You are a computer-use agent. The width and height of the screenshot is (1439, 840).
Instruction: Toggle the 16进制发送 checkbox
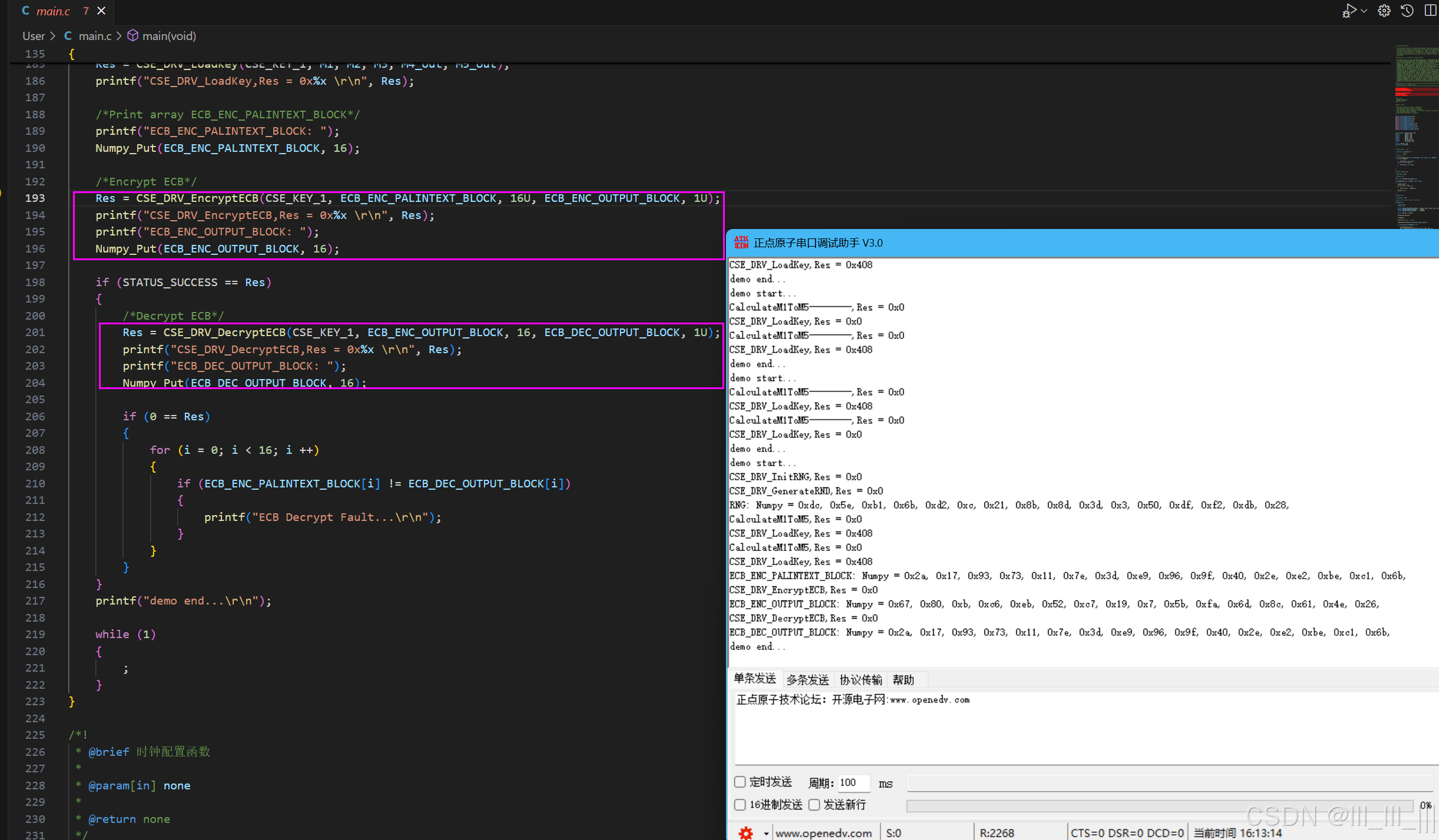[x=740, y=804]
